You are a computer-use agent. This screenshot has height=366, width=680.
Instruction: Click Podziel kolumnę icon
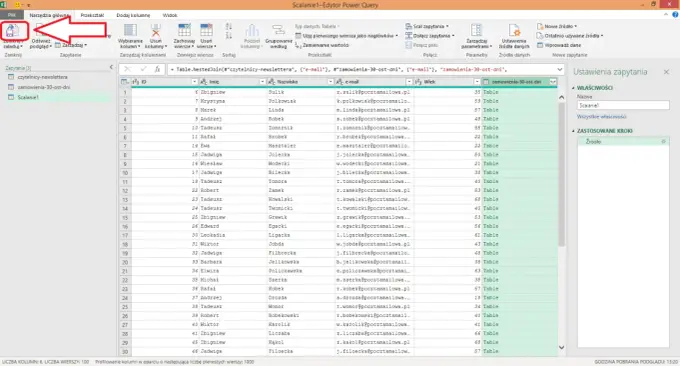tap(251, 30)
